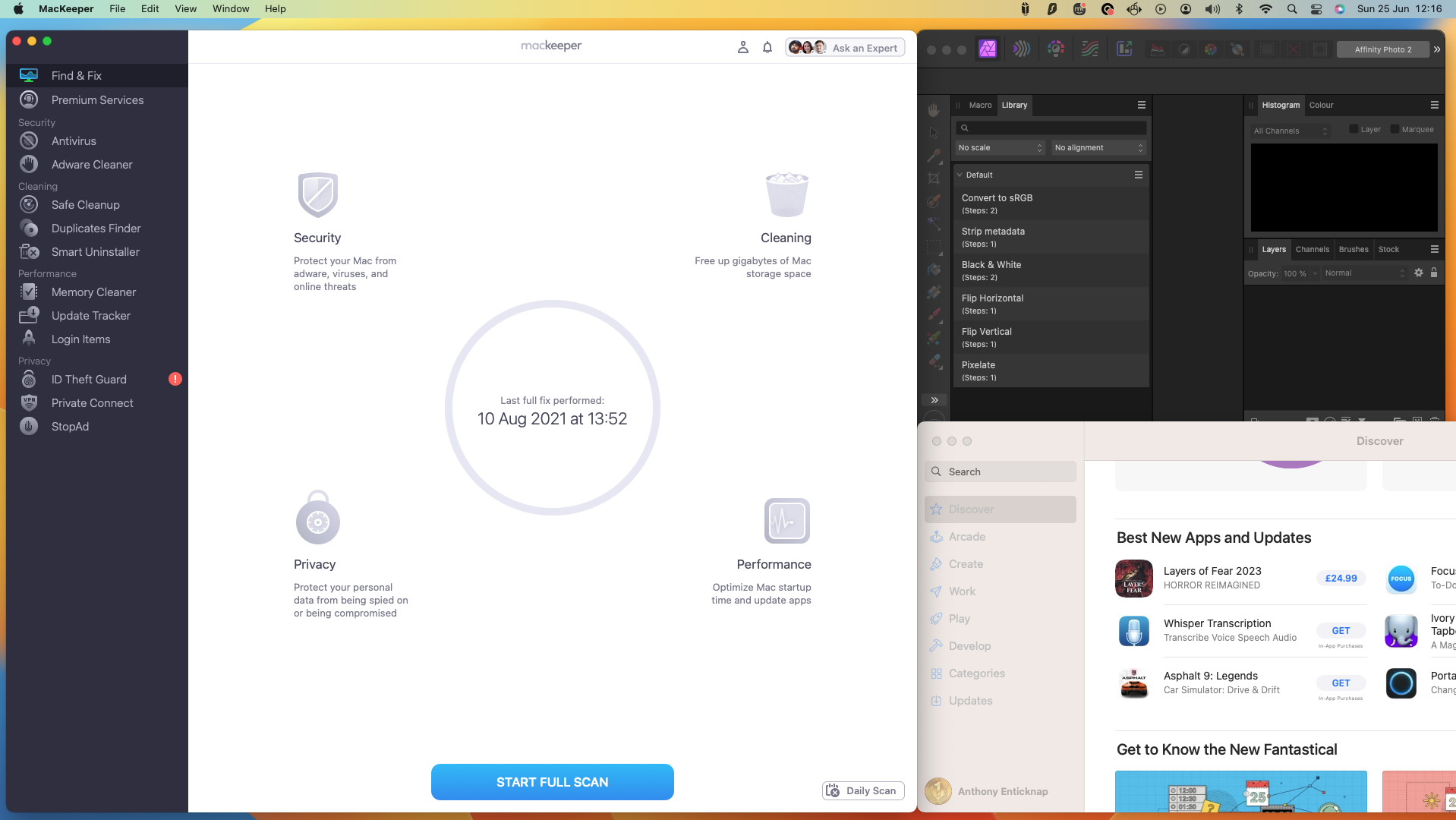
Task: Switch to Tone Mapping persona in Affinity
Action: pyautogui.click(x=1090, y=49)
